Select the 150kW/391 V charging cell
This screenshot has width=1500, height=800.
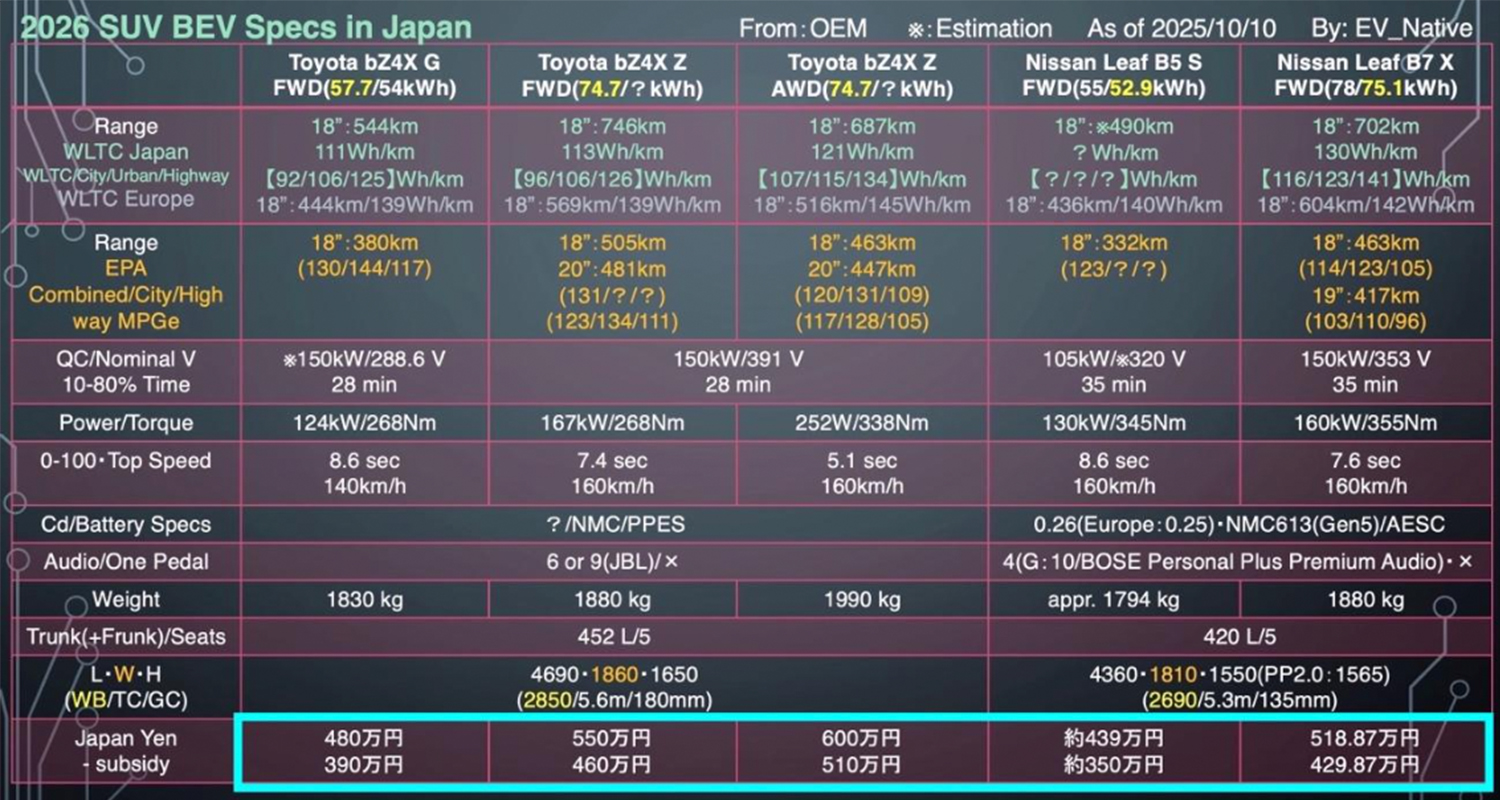738,359
